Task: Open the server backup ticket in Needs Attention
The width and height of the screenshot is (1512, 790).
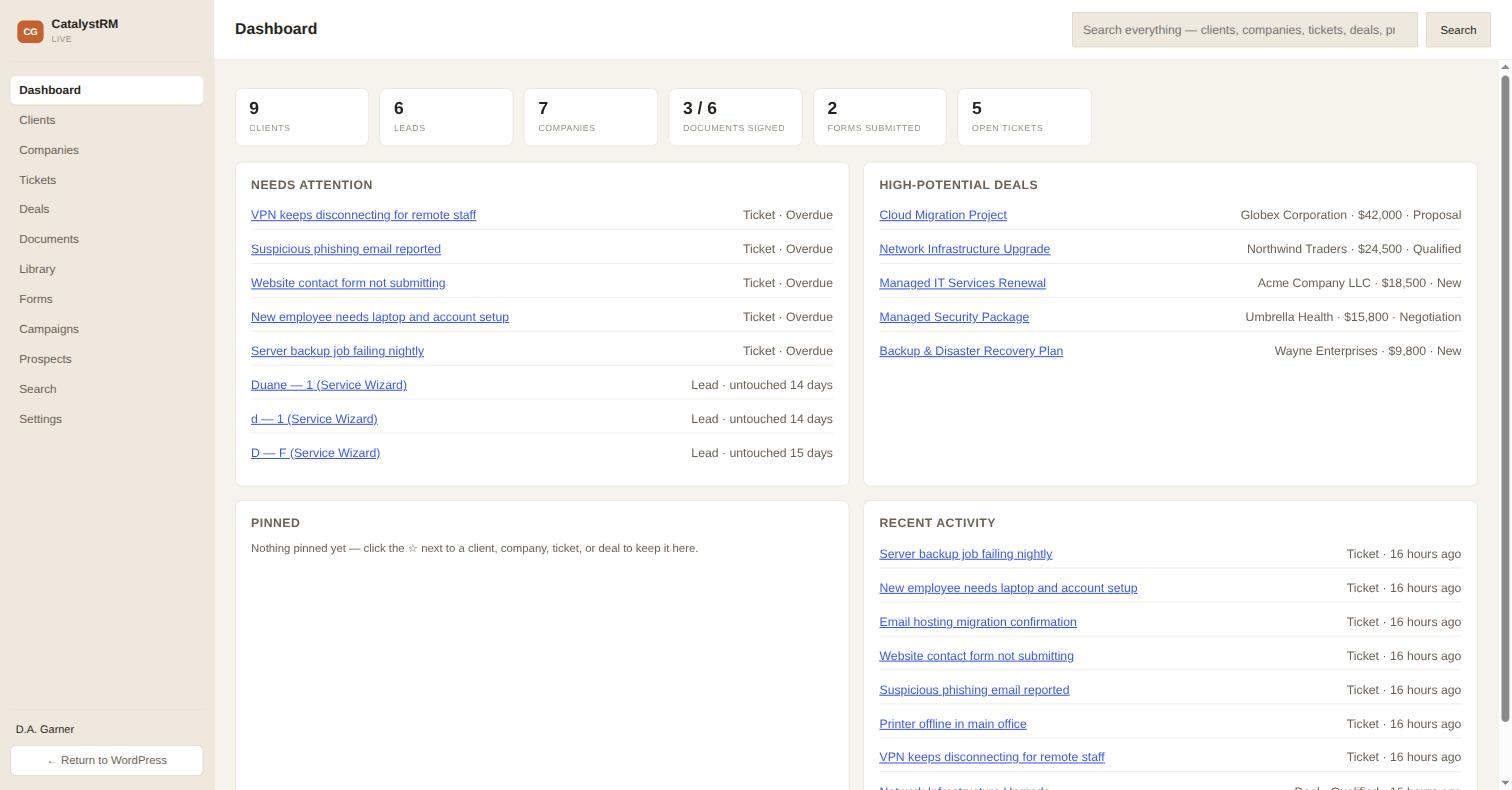Action: (337, 351)
